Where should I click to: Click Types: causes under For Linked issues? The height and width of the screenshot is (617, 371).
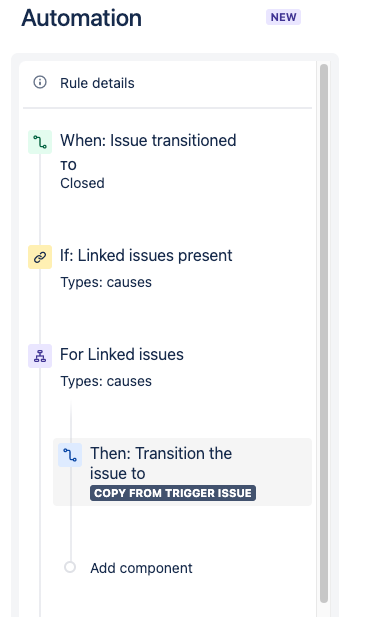coord(106,381)
